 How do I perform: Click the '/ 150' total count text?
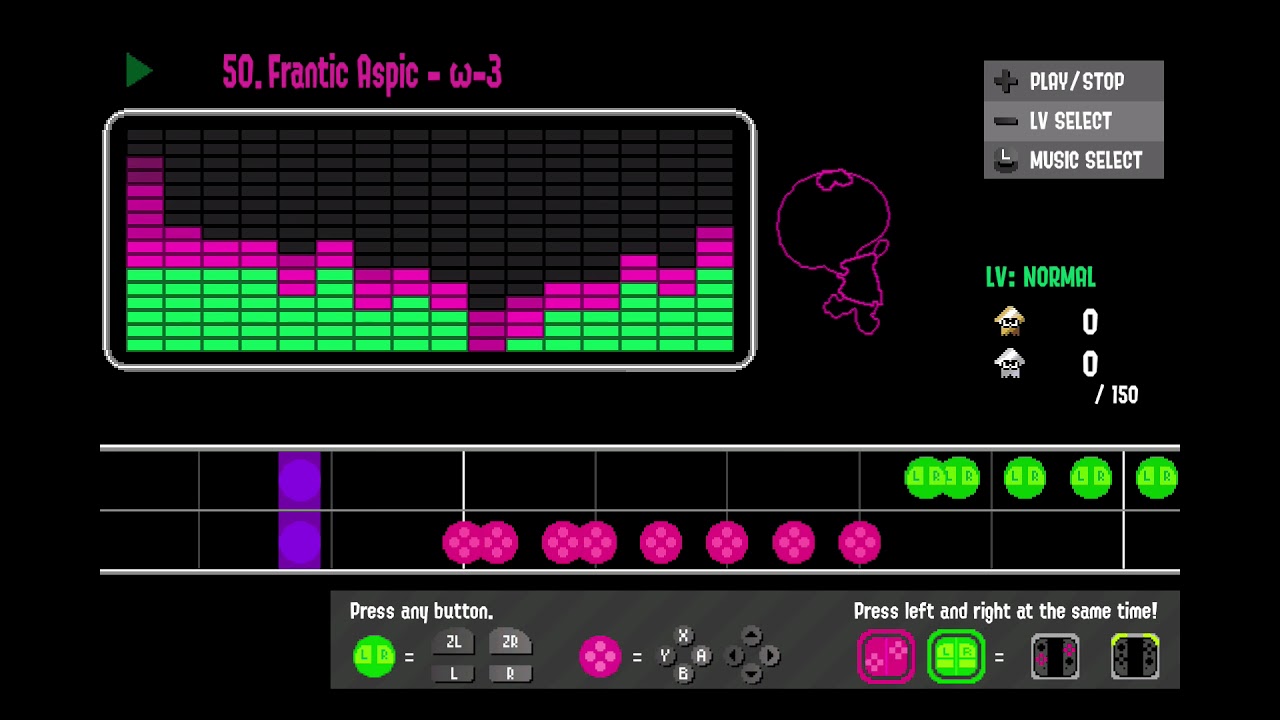coord(1116,395)
